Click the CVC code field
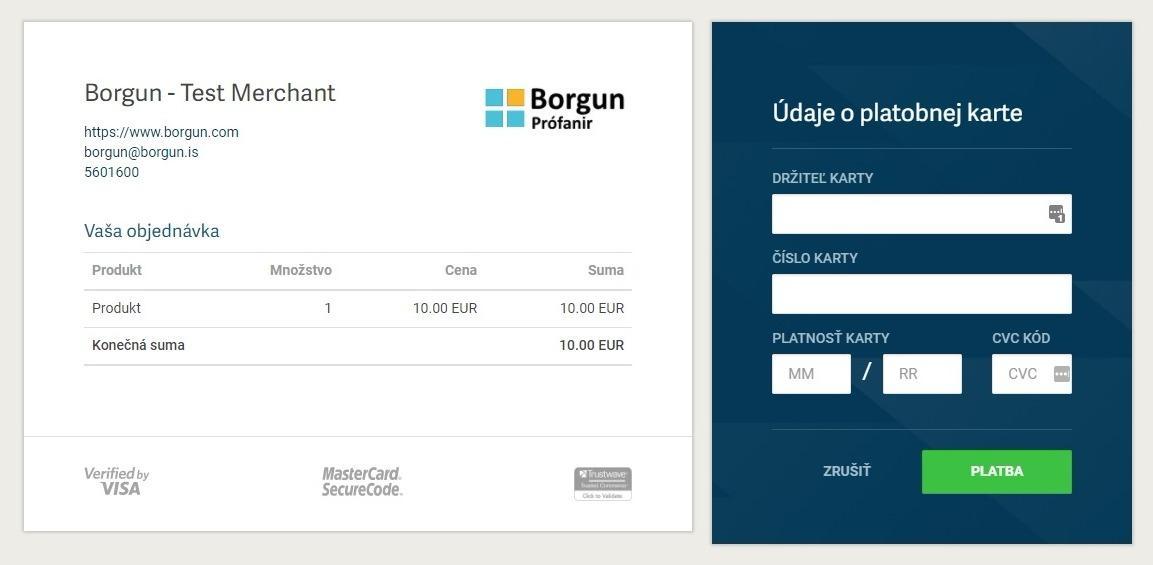This screenshot has height=565, width=1153. (1032, 374)
